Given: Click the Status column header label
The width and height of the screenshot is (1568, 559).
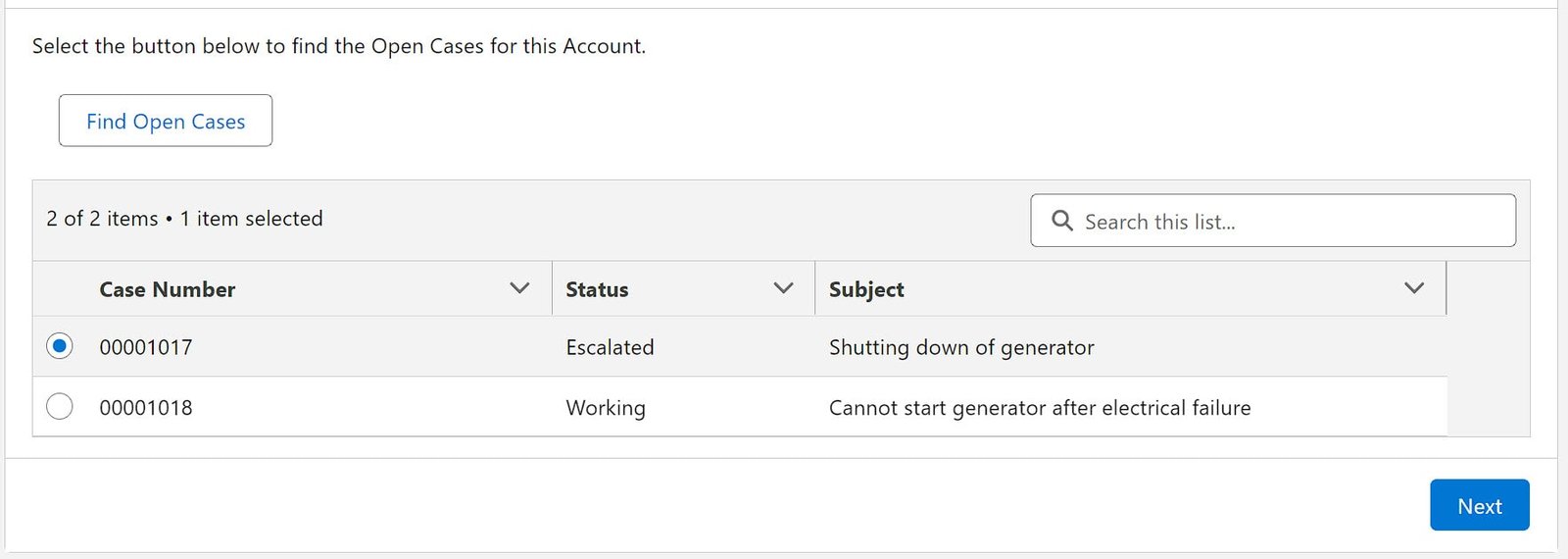Looking at the screenshot, I should pyautogui.click(x=597, y=289).
